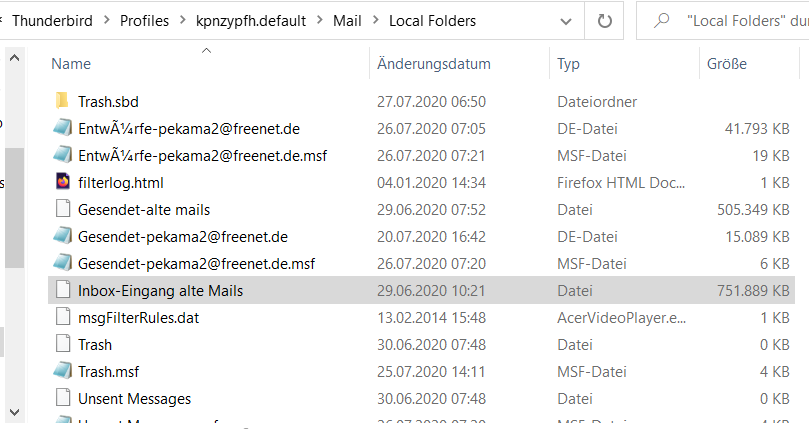Click the Gesendet-pekama2@freenet.de.msf file icon
Viewport: 809px width, 429px height.
(x=62, y=263)
